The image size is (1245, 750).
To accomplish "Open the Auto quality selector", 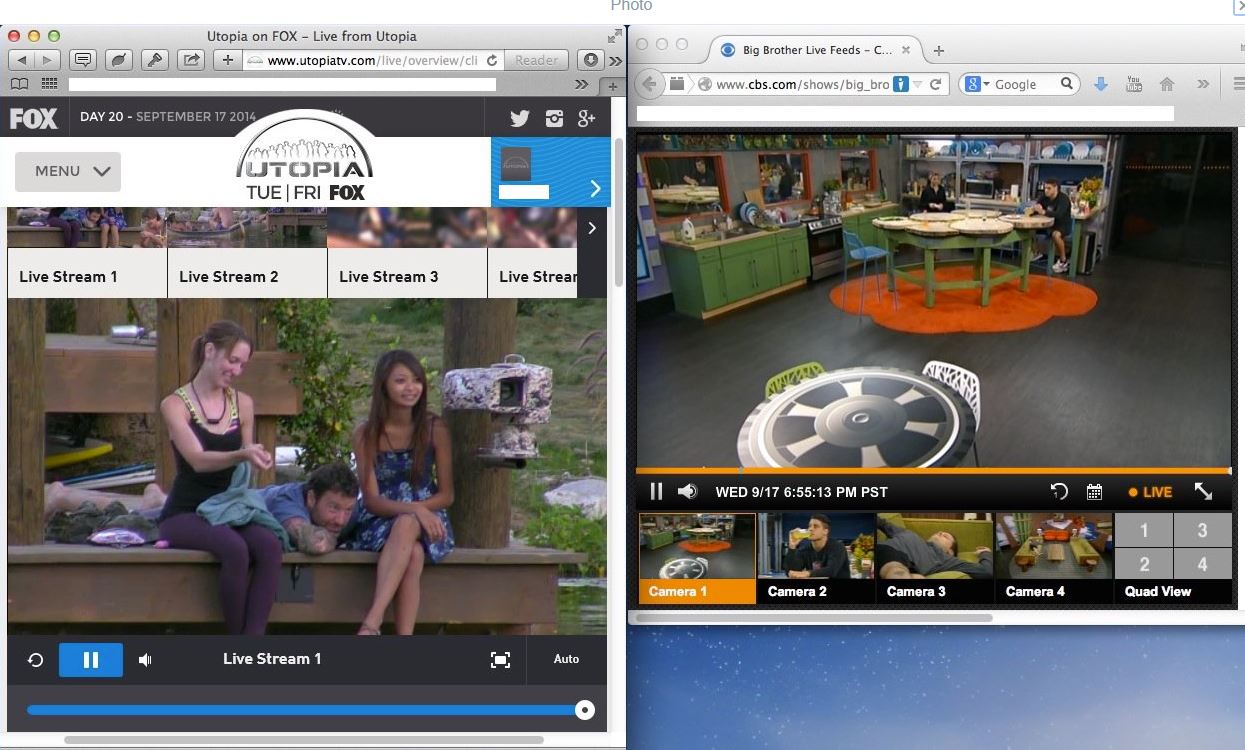I will (566, 659).
